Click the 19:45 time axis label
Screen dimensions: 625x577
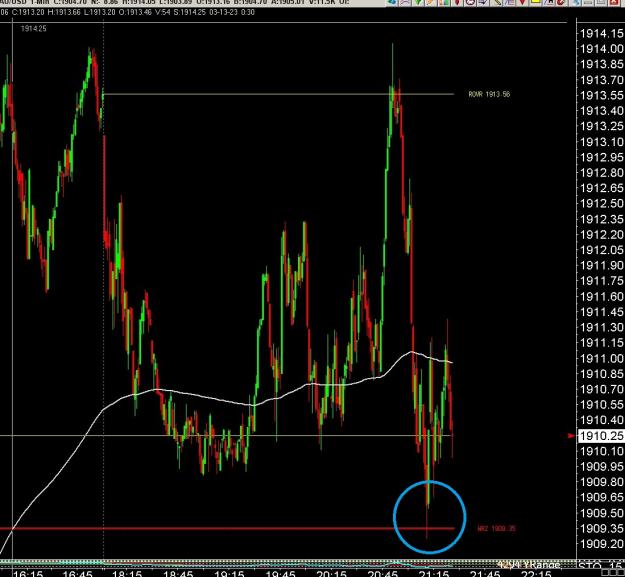tap(280, 574)
